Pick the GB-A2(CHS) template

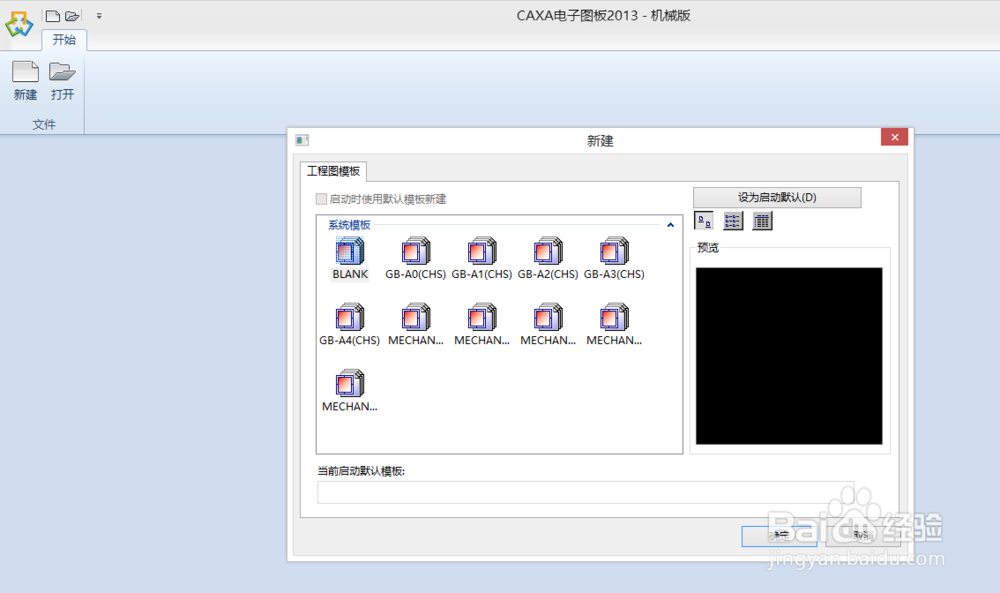(548, 259)
